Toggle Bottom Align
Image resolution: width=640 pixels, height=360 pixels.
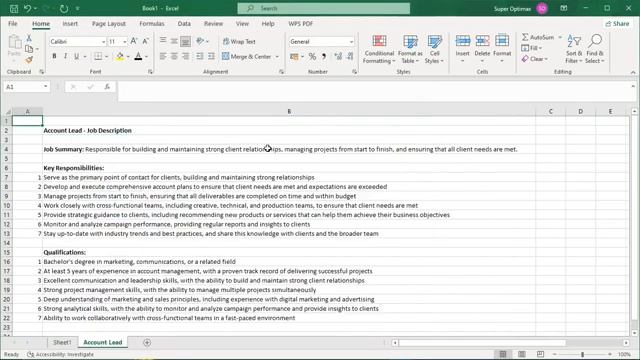pyautogui.click(x=185, y=41)
